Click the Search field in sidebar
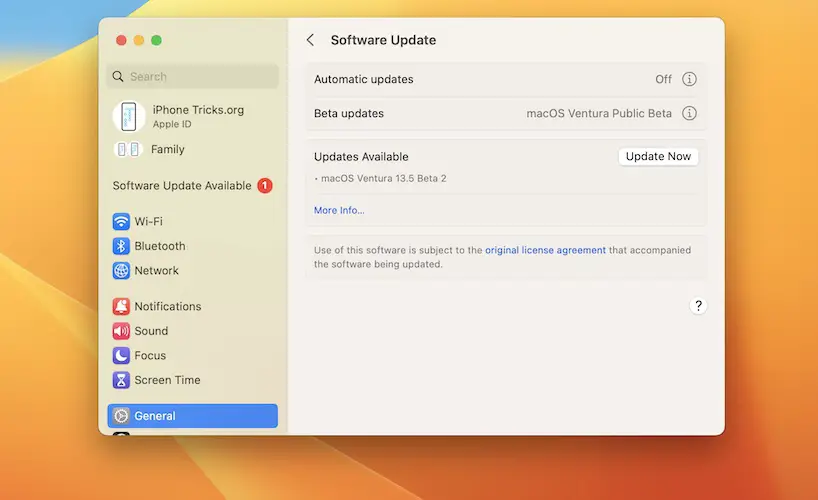The image size is (818, 500). (193, 77)
